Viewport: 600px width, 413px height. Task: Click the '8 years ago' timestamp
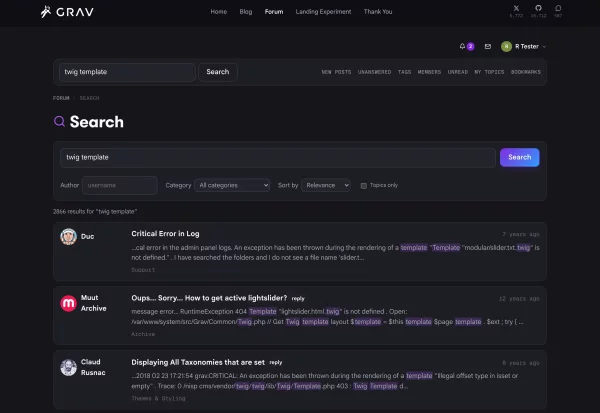(521, 363)
